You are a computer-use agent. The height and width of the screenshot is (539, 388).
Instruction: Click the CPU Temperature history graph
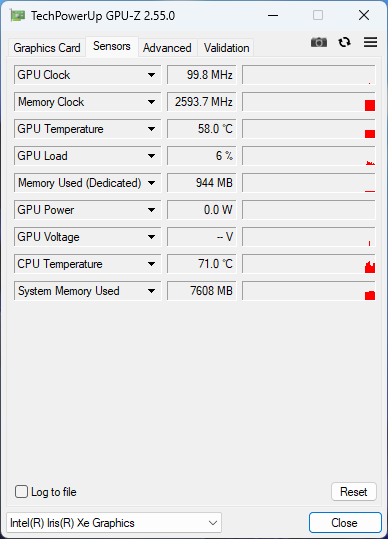[x=309, y=264]
